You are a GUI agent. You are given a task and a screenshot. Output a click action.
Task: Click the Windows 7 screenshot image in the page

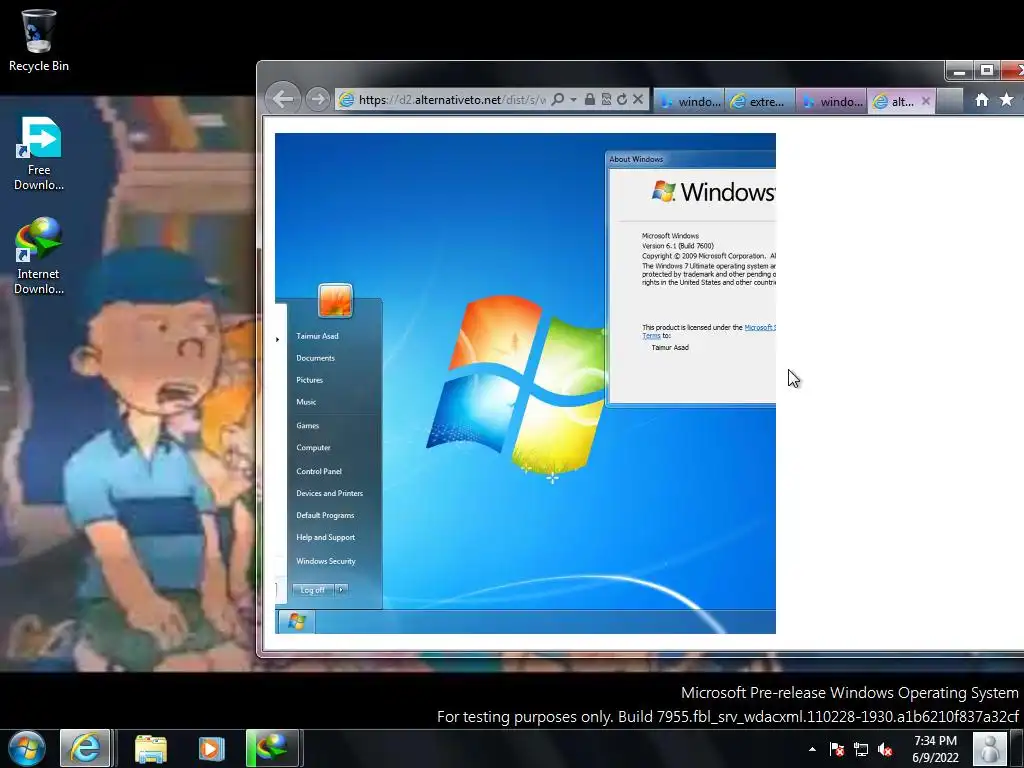point(525,383)
